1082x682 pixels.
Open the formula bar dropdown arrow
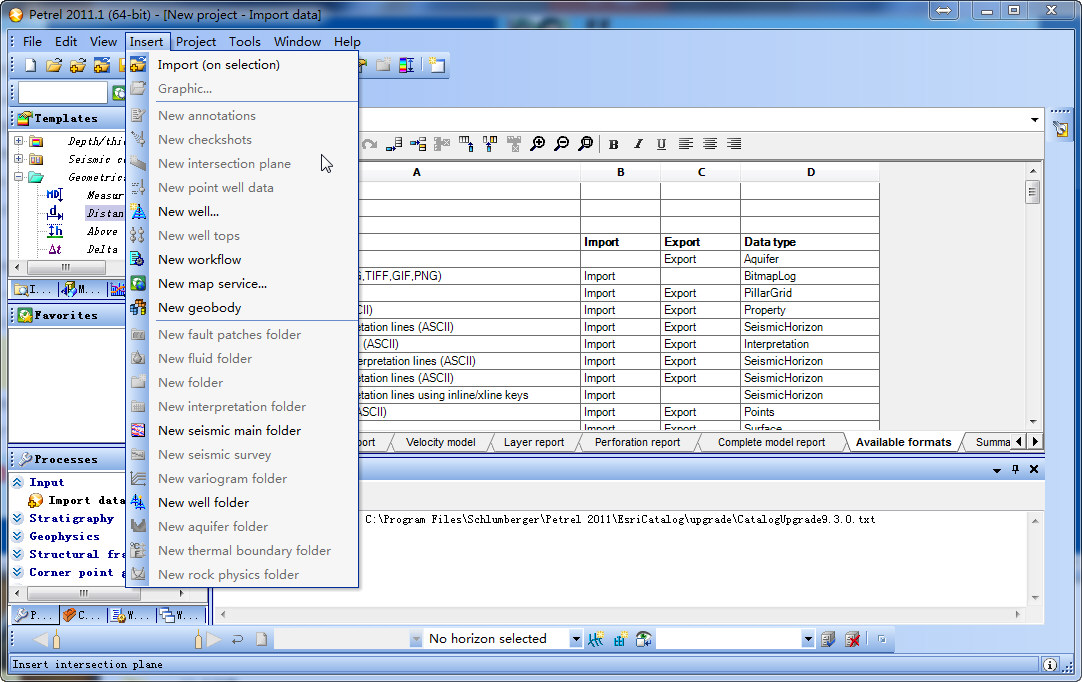coord(1034,119)
